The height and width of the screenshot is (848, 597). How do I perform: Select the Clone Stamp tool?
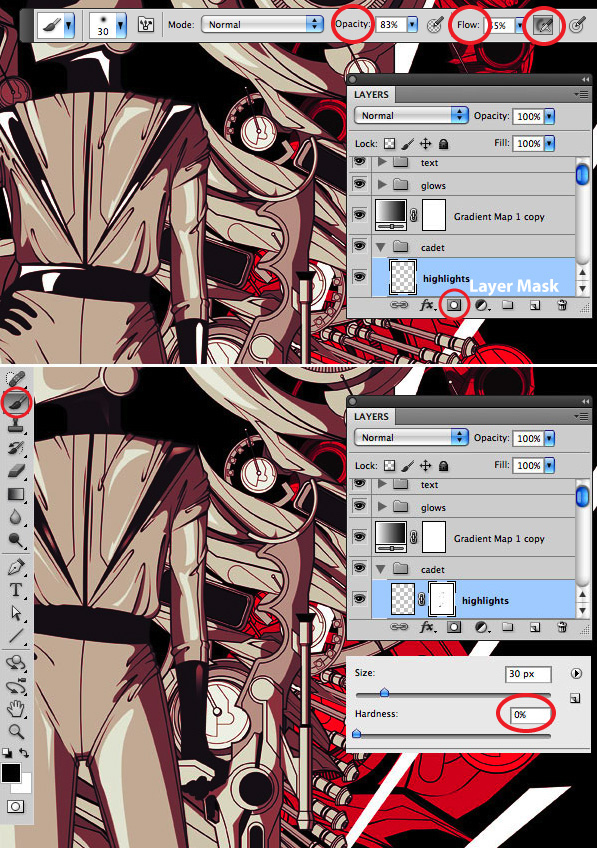[16, 425]
